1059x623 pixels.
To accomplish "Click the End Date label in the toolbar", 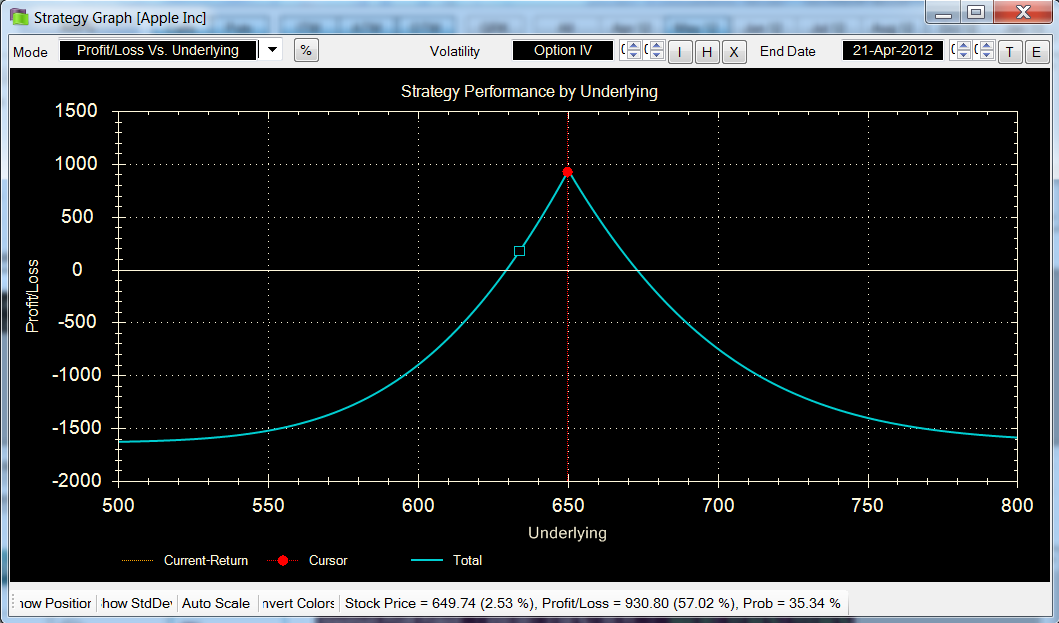I will (787, 51).
